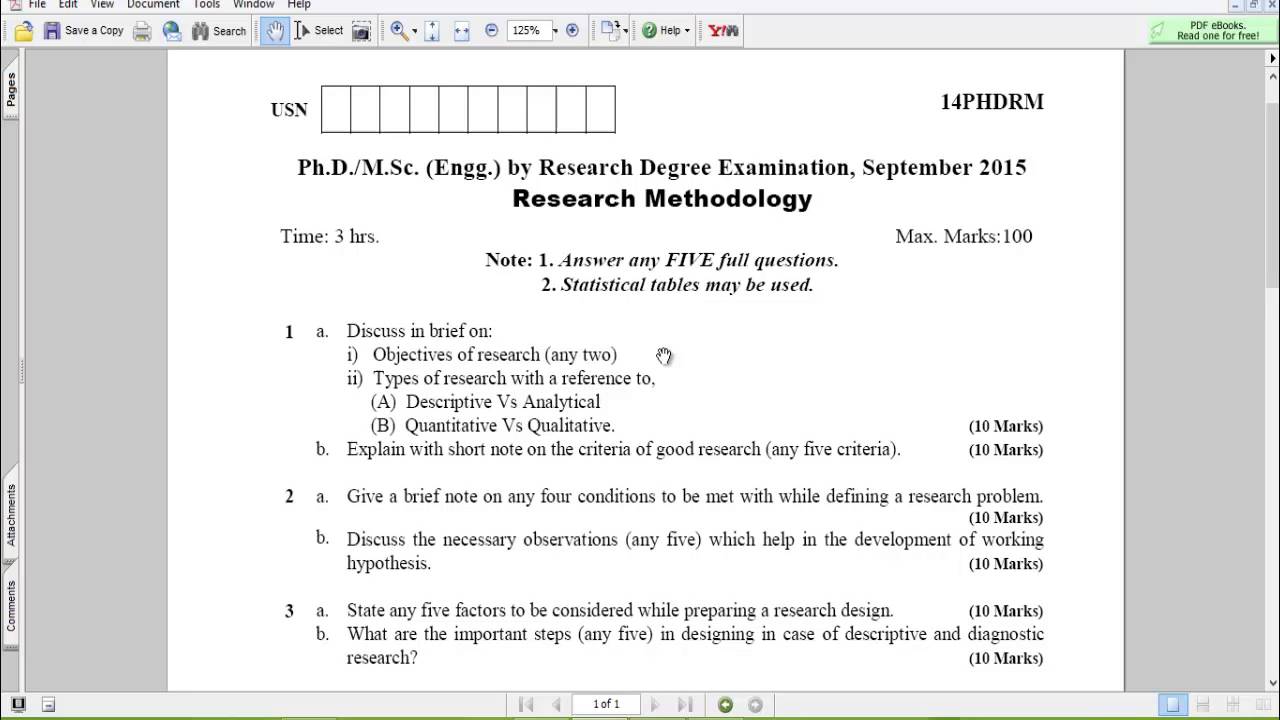The width and height of the screenshot is (1280, 720).
Task: Open the Help toolbar dropdown
Action: pyautogui.click(x=665, y=31)
